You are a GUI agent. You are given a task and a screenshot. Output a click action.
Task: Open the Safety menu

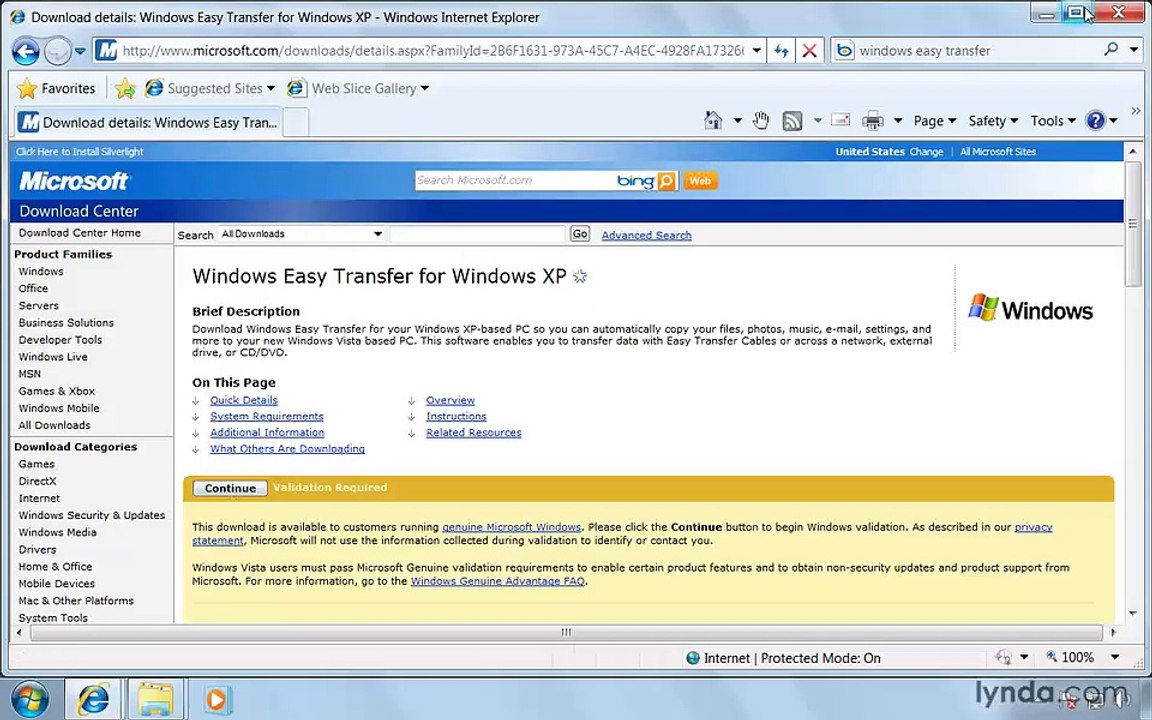coord(993,121)
